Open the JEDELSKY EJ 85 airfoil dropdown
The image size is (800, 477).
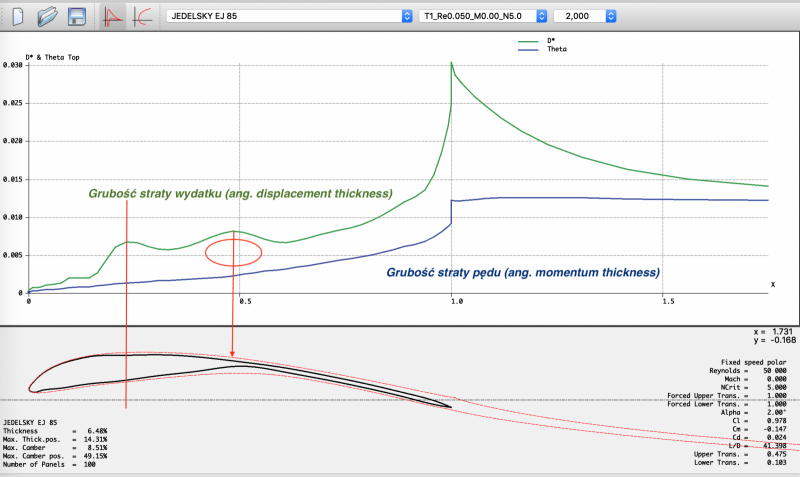288,17
